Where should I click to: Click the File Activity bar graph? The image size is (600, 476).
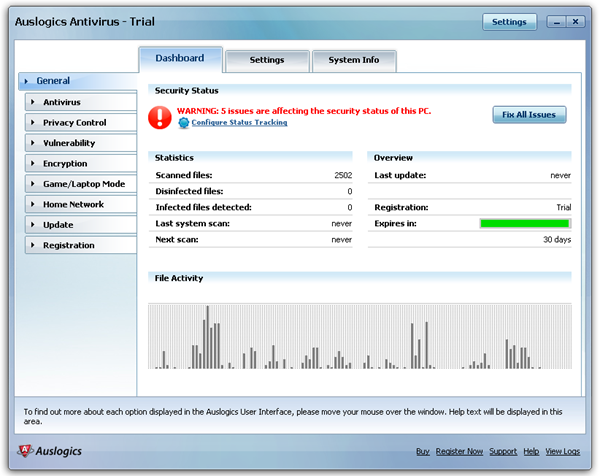(360, 336)
